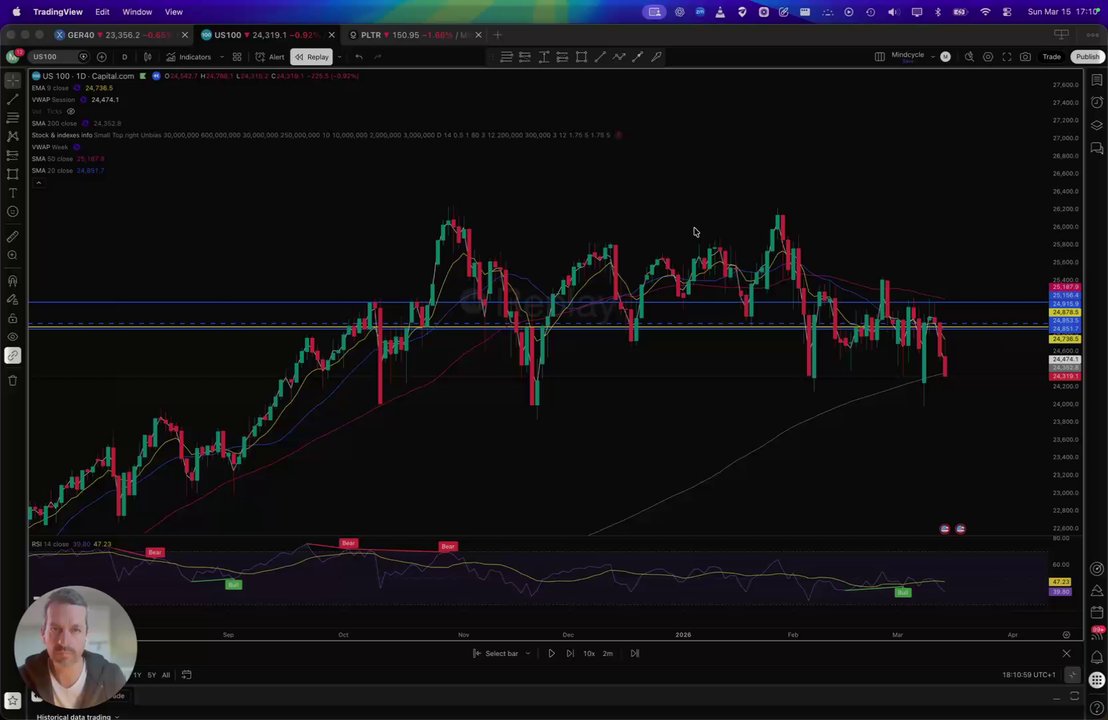This screenshot has height=720, width=1108.
Task: Show the hidden Vol Ticks indicator
Action: [x=71, y=112]
